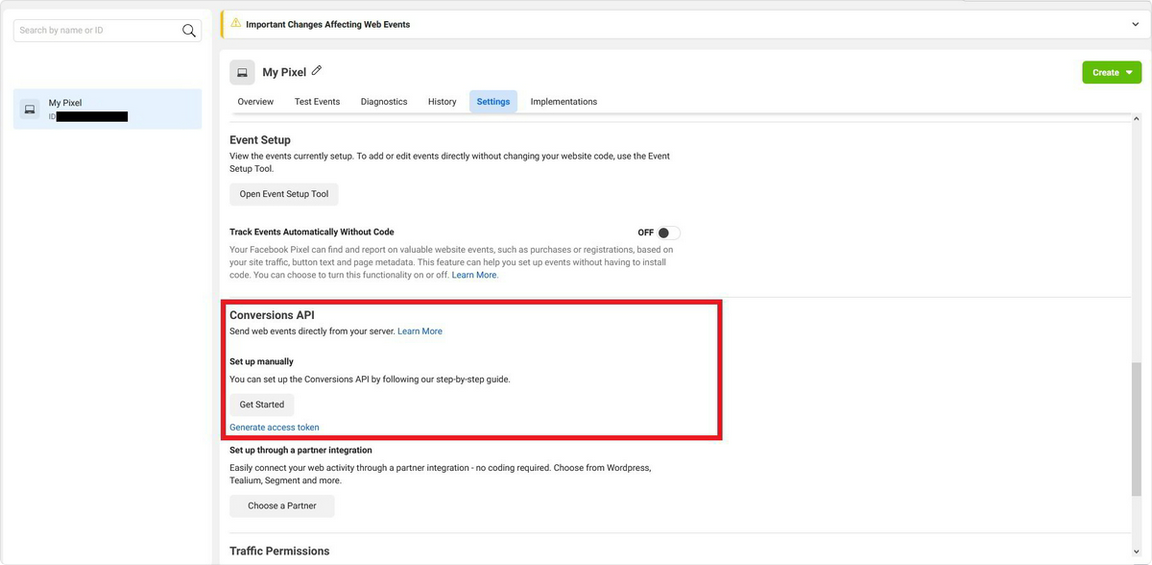1152x565 pixels.
Task: Click Open Event Setup Tool button
Action: click(x=284, y=194)
